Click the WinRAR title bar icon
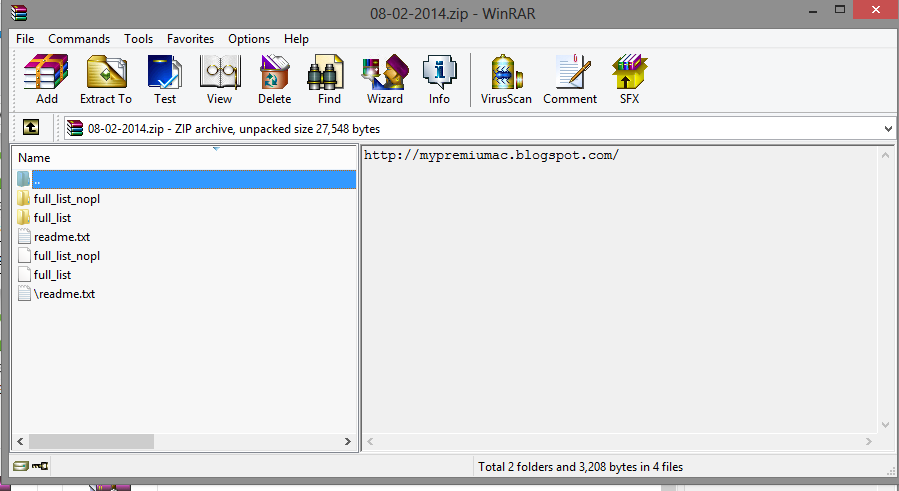 coord(18,13)
